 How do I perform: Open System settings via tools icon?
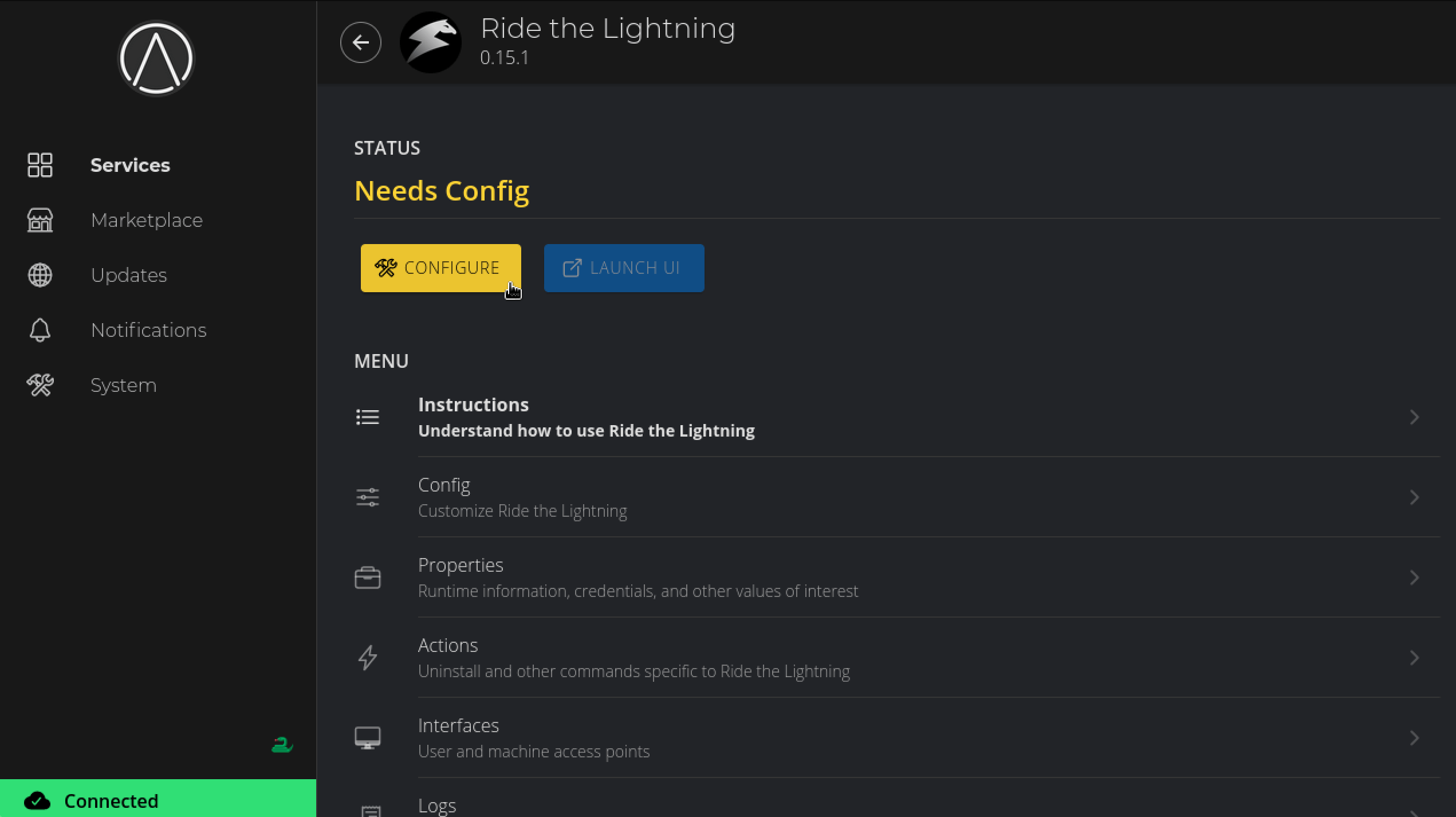tap(123, 385)
